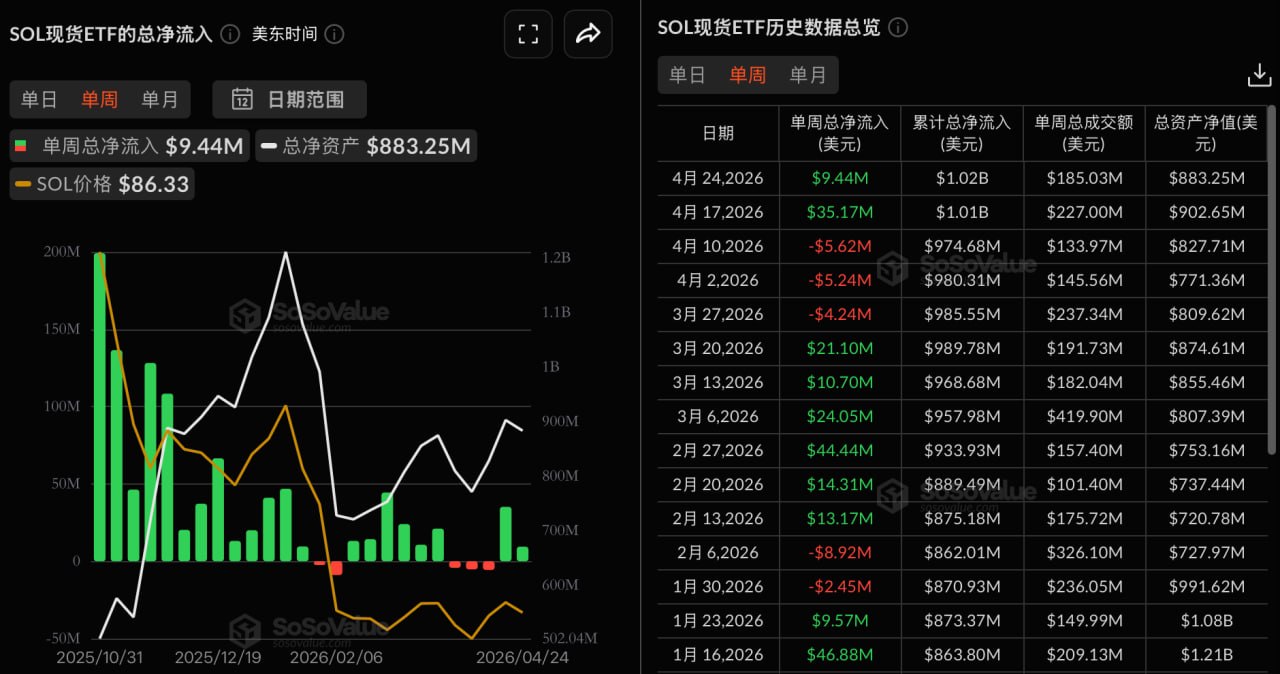1280x674 pixels.
Task: Open fullscreen chart view icon
Action: [x=529, y=34]
